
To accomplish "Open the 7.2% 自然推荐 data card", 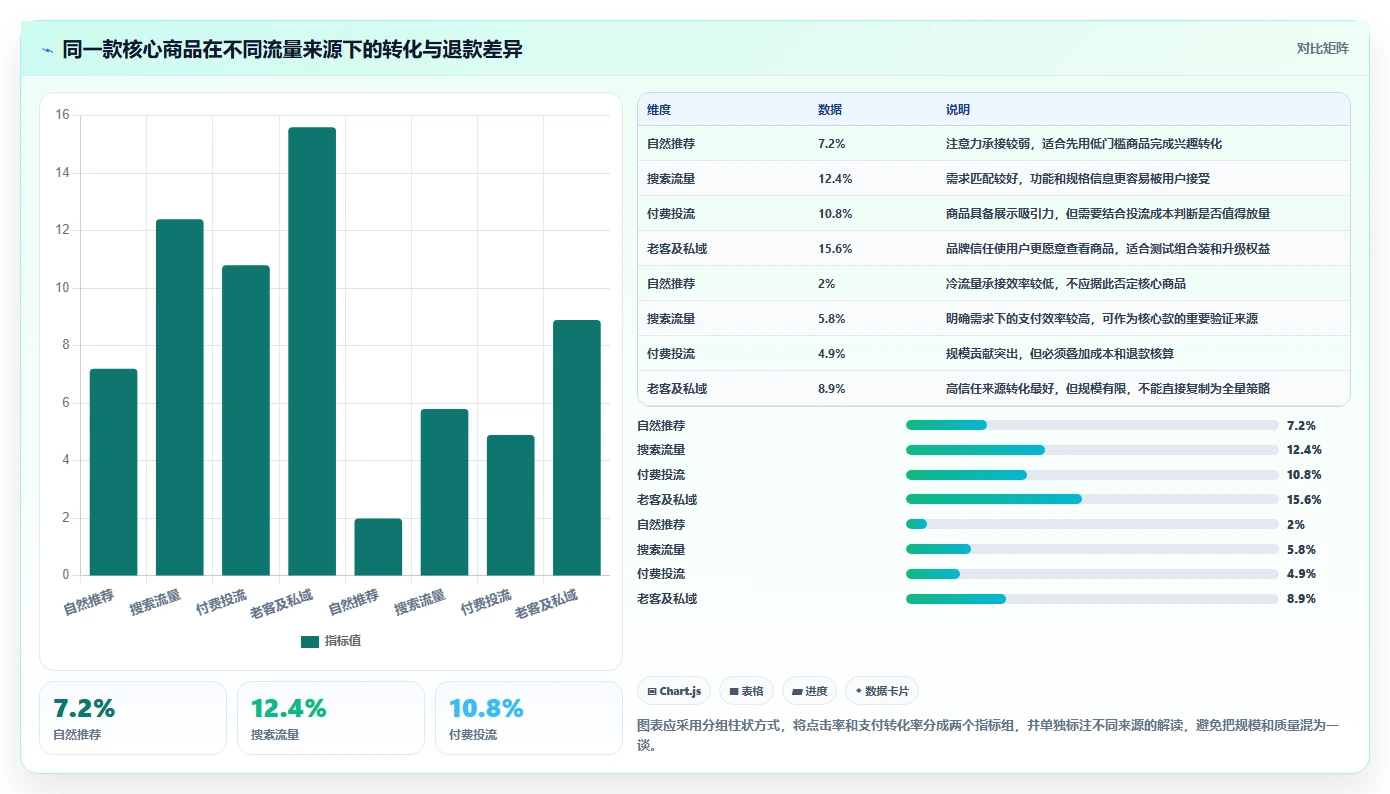I will pos(133,718).
